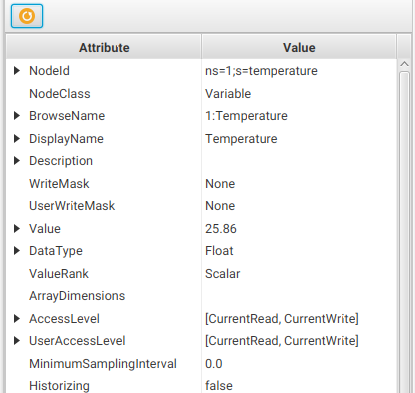Click the vertical scrollbar thumb
415x393 pixels.
(x=404, y=232)
